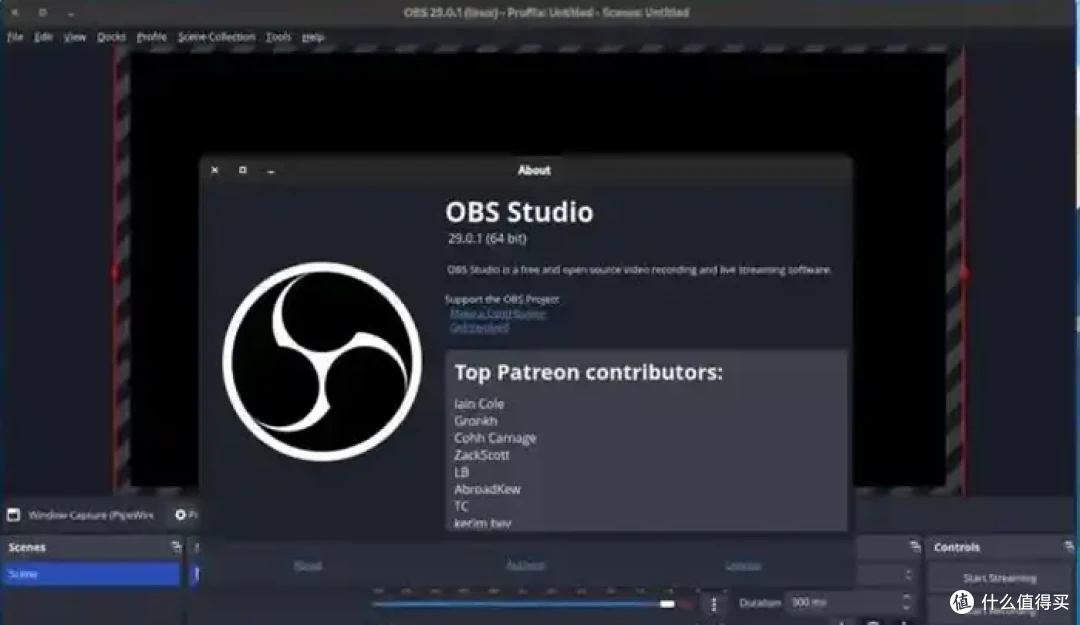Click the Get Involved link
Screen dimensions: 1080x625
[479, 327]
